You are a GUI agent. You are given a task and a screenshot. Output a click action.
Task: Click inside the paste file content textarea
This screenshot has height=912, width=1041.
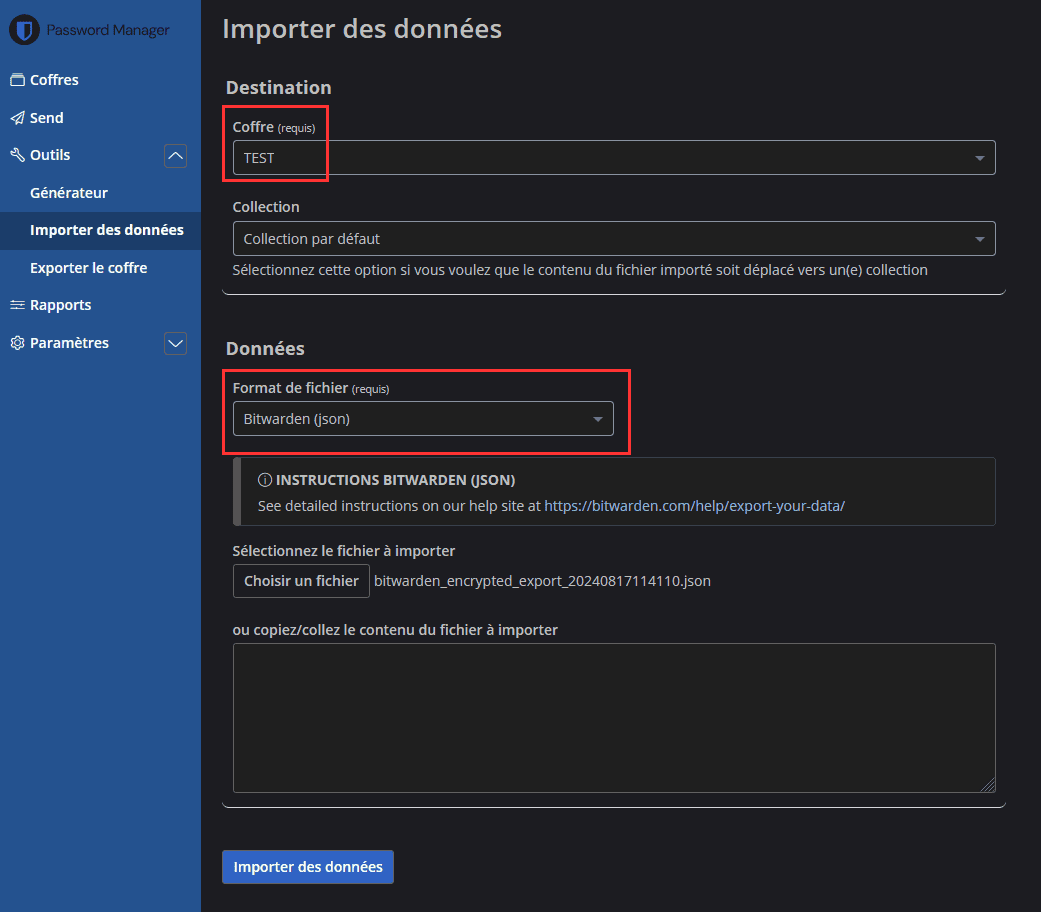click(x=614, y=718)
